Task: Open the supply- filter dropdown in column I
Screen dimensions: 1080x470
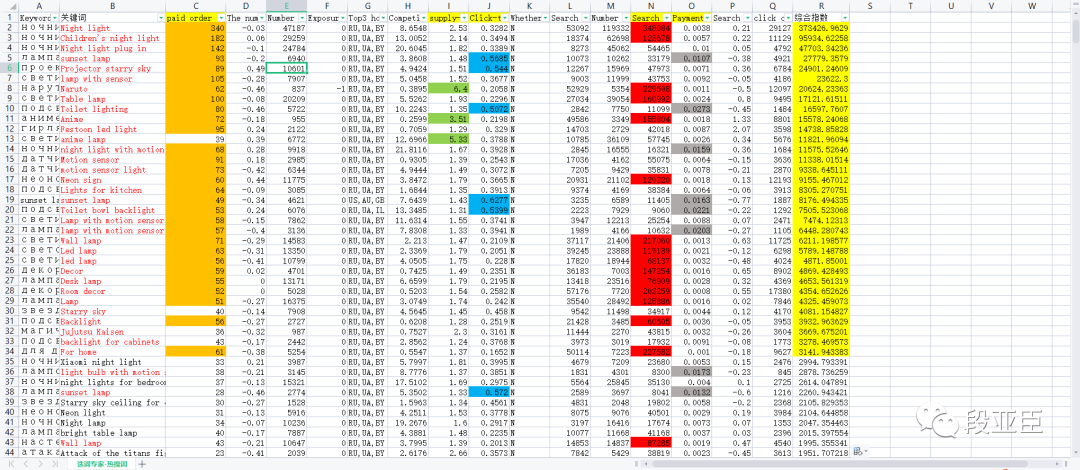Action: (464, 18)
